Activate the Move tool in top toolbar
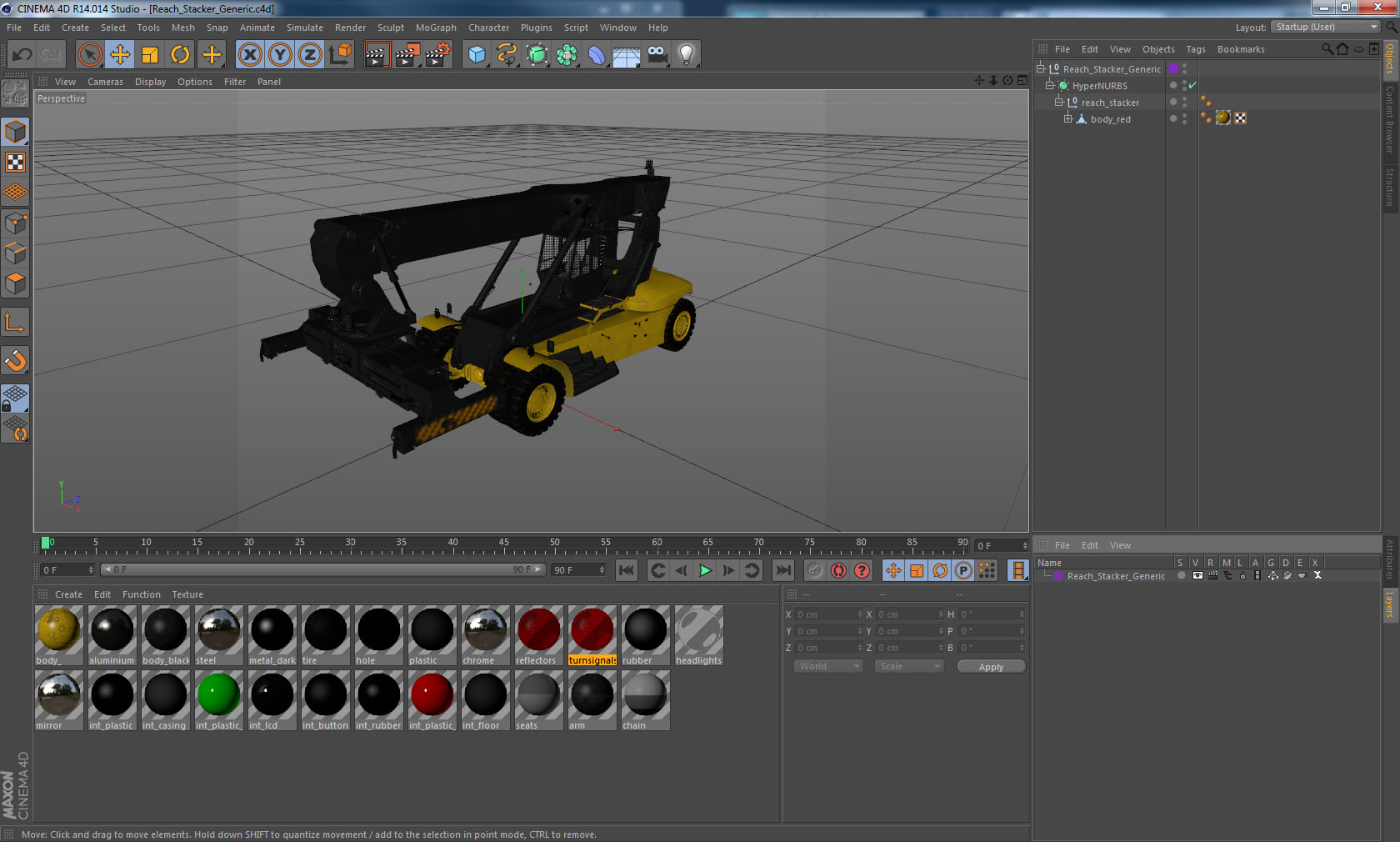Screen dimensions: 1400x842 click(120, 55)
